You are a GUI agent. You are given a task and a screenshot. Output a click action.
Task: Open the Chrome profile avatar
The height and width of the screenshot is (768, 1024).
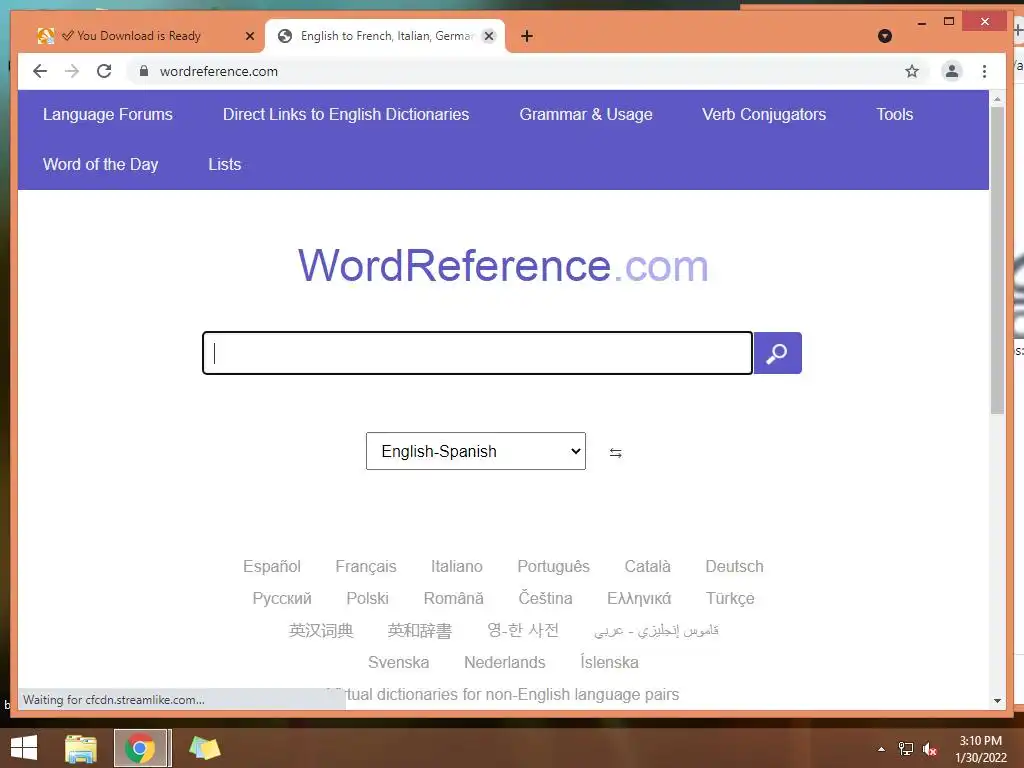pos(952,71)
